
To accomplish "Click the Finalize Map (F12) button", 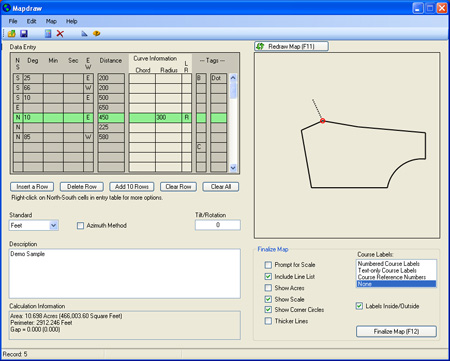I will [x=396, y=331].
